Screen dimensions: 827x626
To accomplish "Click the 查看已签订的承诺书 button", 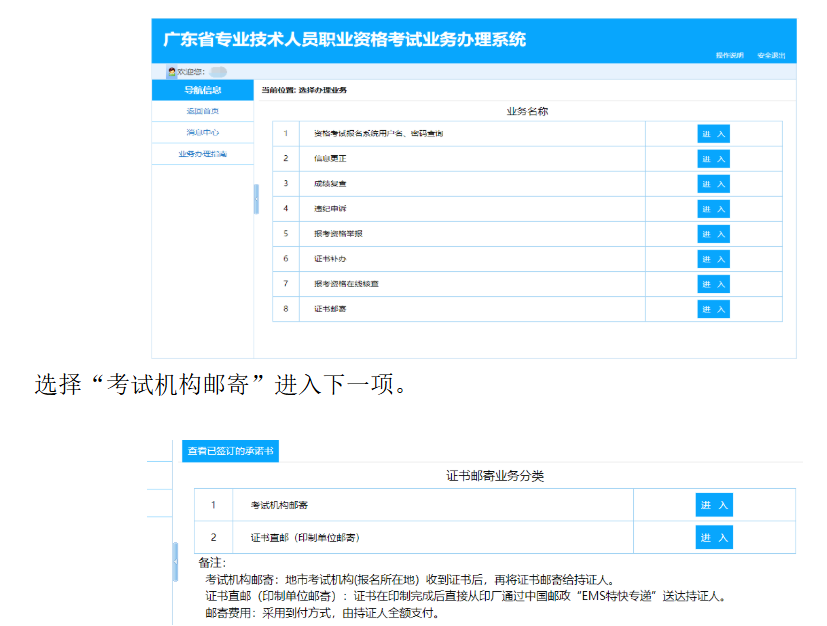I will [x=230, y=451].
